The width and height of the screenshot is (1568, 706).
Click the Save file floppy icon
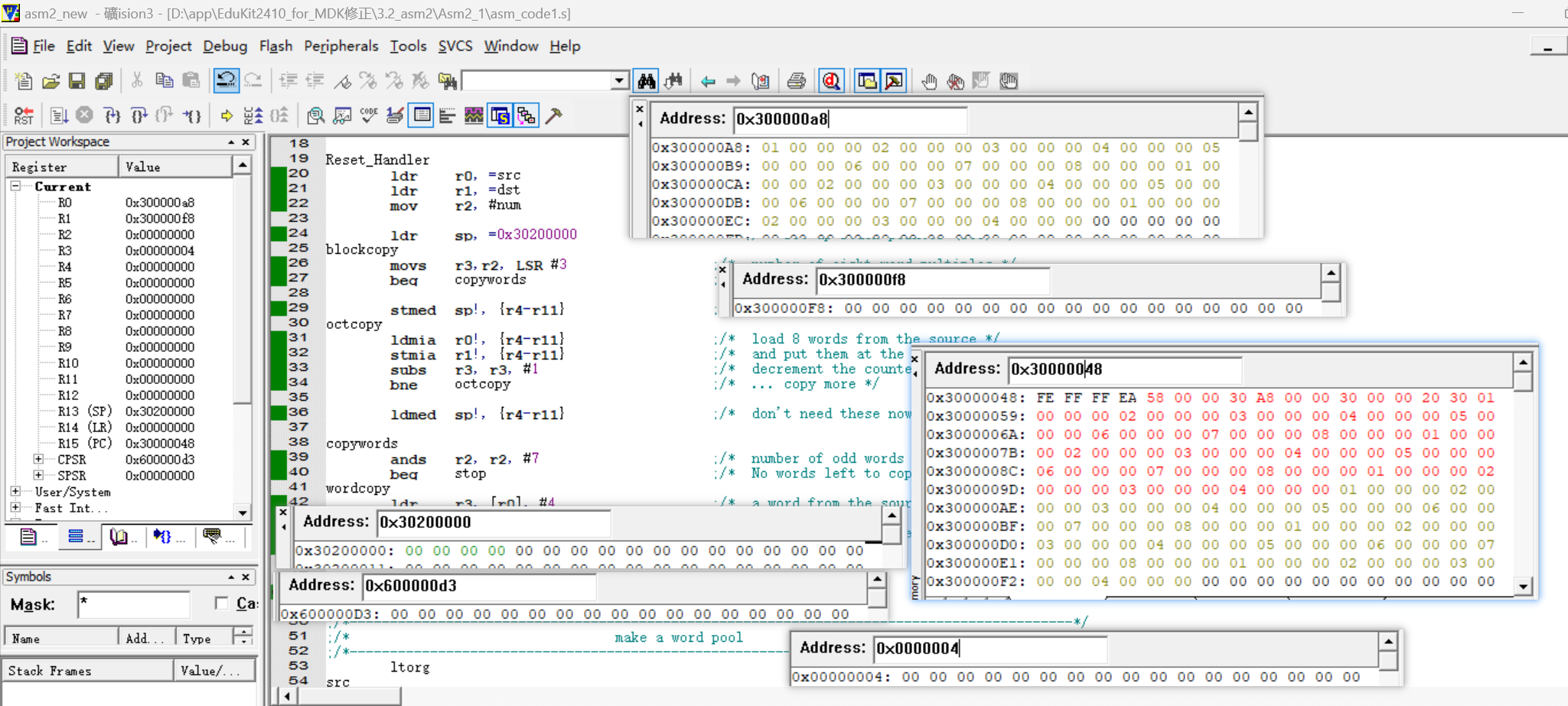[x=77, y=81]
